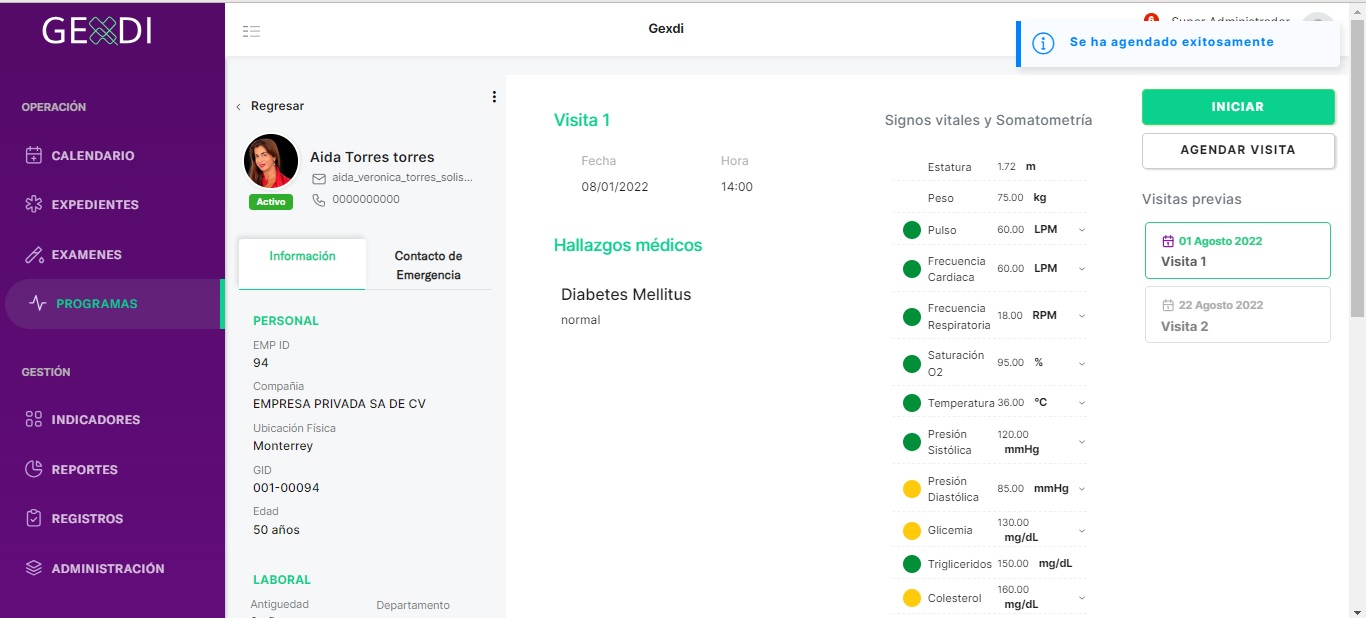
Task: Click yellow status dot for Glicemia
Action: (912, 530)
